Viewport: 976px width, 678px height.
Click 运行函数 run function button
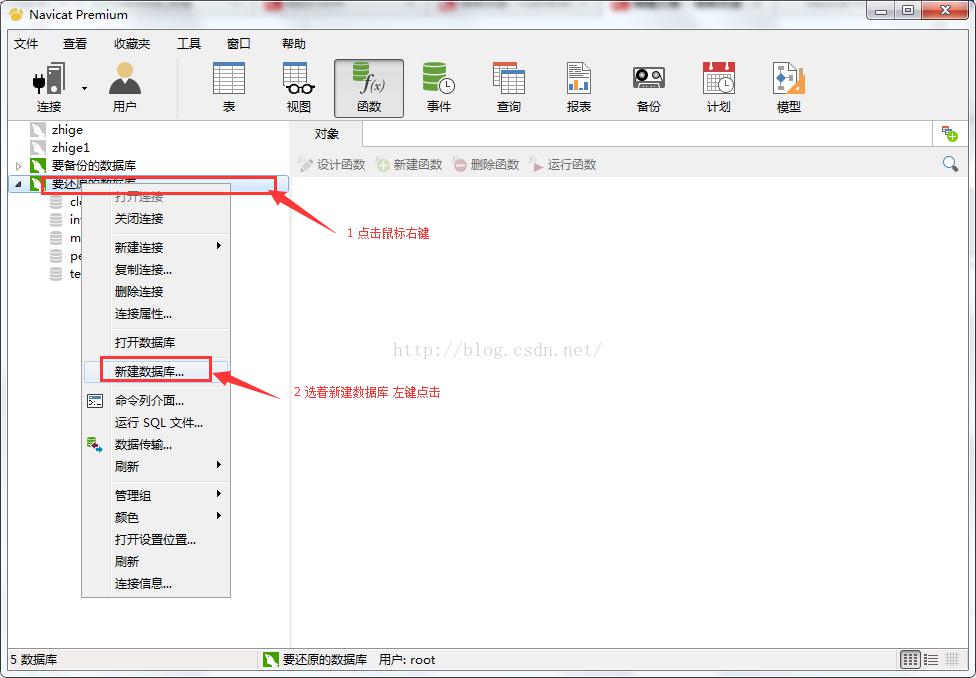point(563,164)
